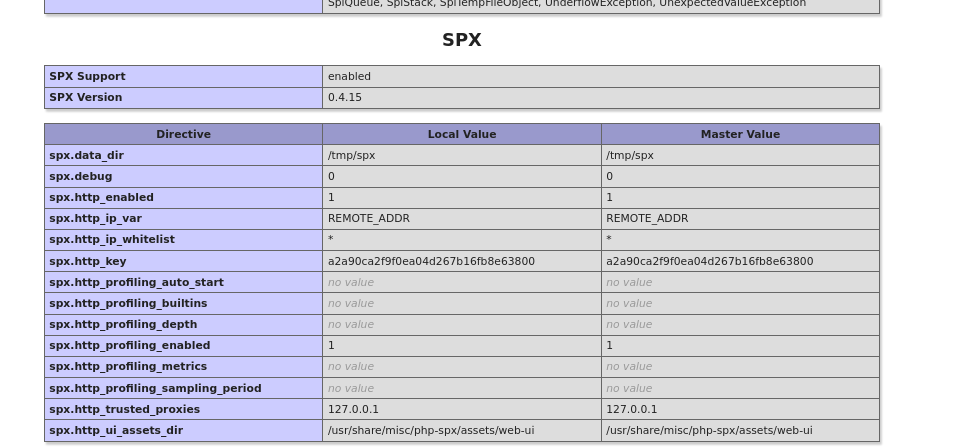
Task: Click Local 'no value' for spx.http_profiling_builtins
Action: [351, 303]
